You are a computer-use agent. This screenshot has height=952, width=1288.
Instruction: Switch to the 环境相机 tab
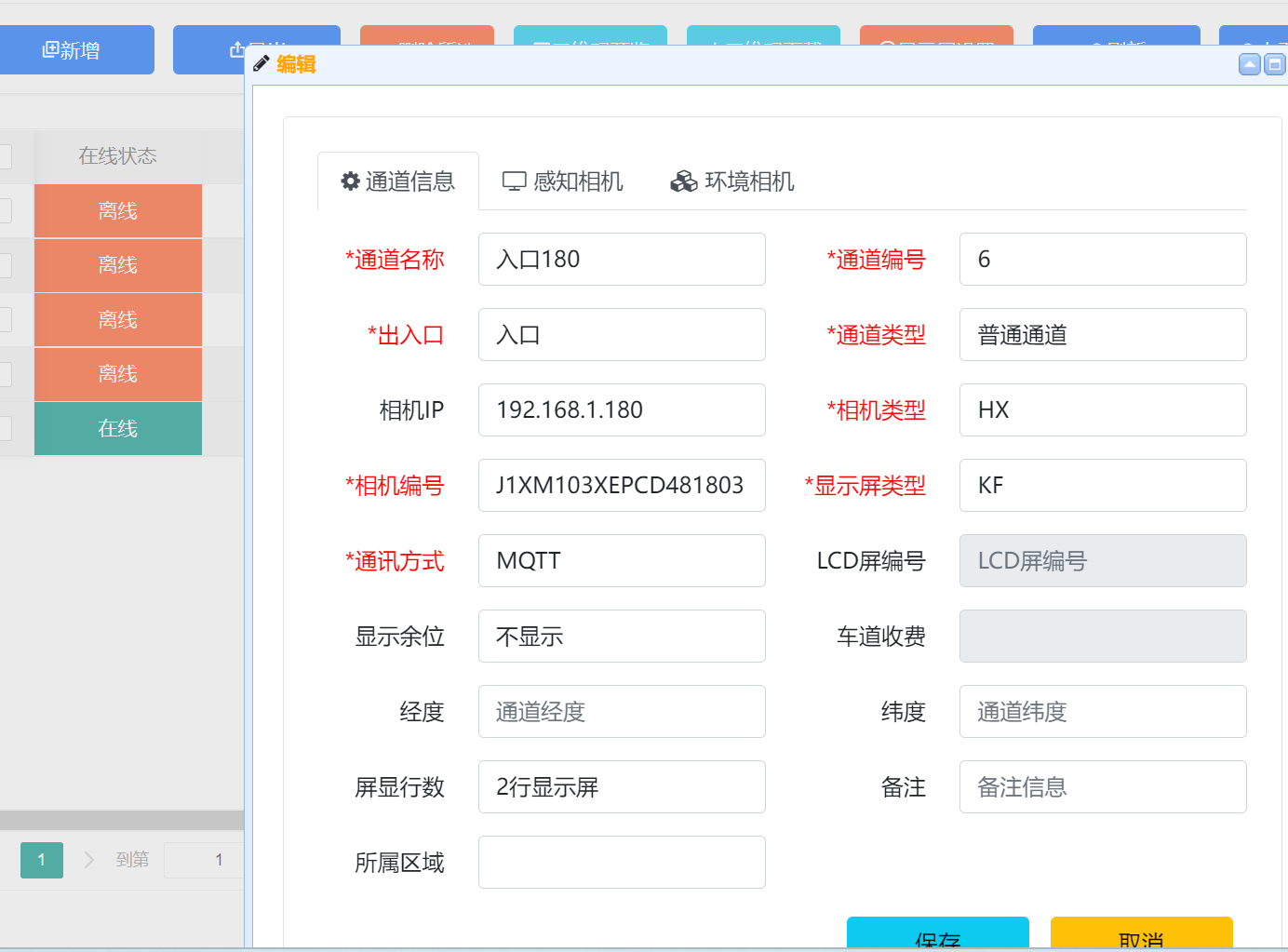coord(732,181)
